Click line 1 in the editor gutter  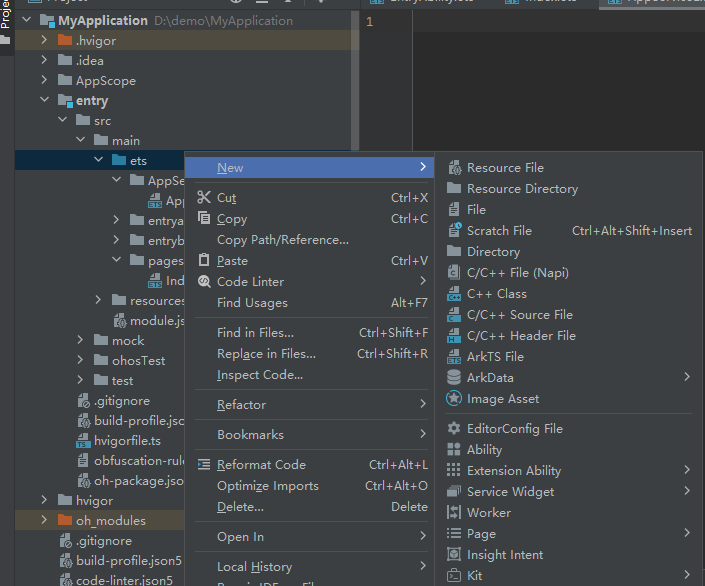[x=370, y=21]
